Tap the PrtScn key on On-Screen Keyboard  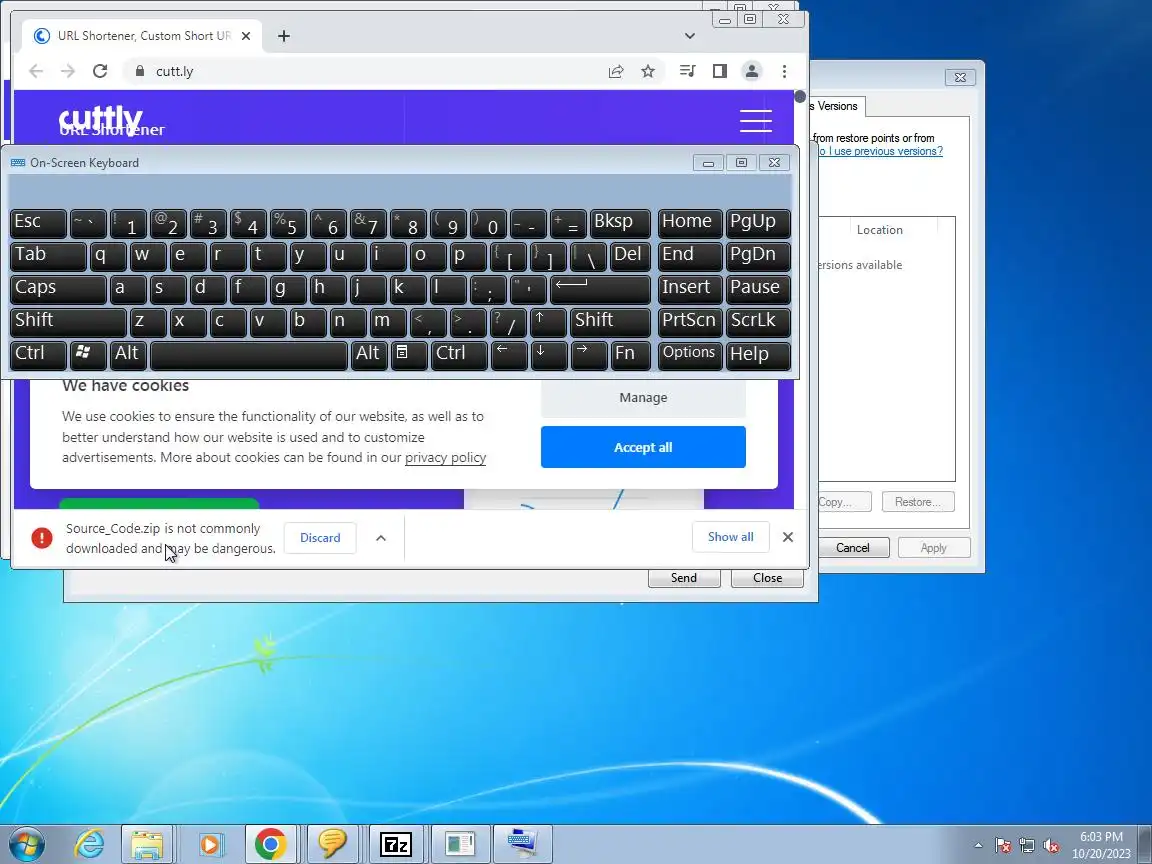click(690, 322)
